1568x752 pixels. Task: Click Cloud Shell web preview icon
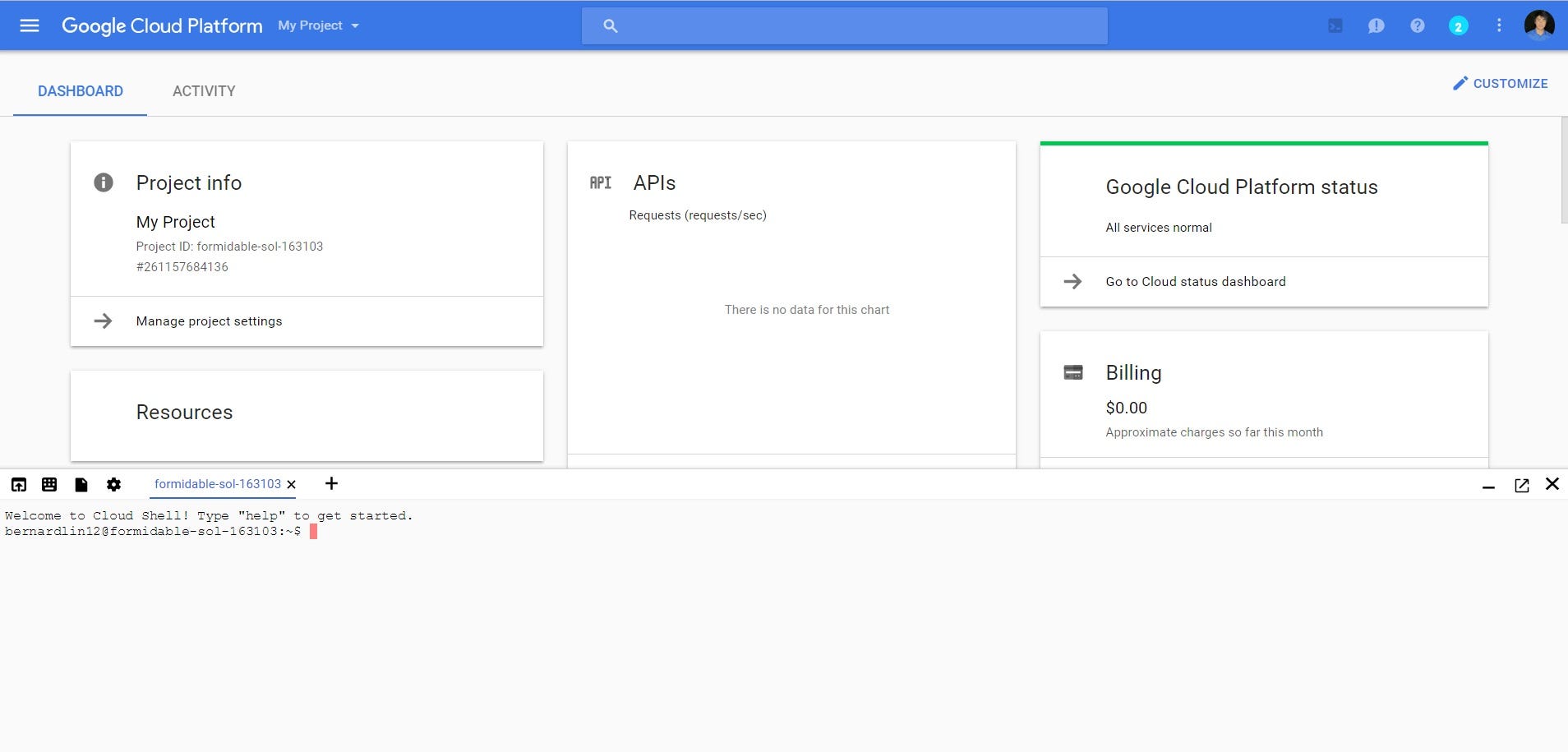tap(19, 484)
